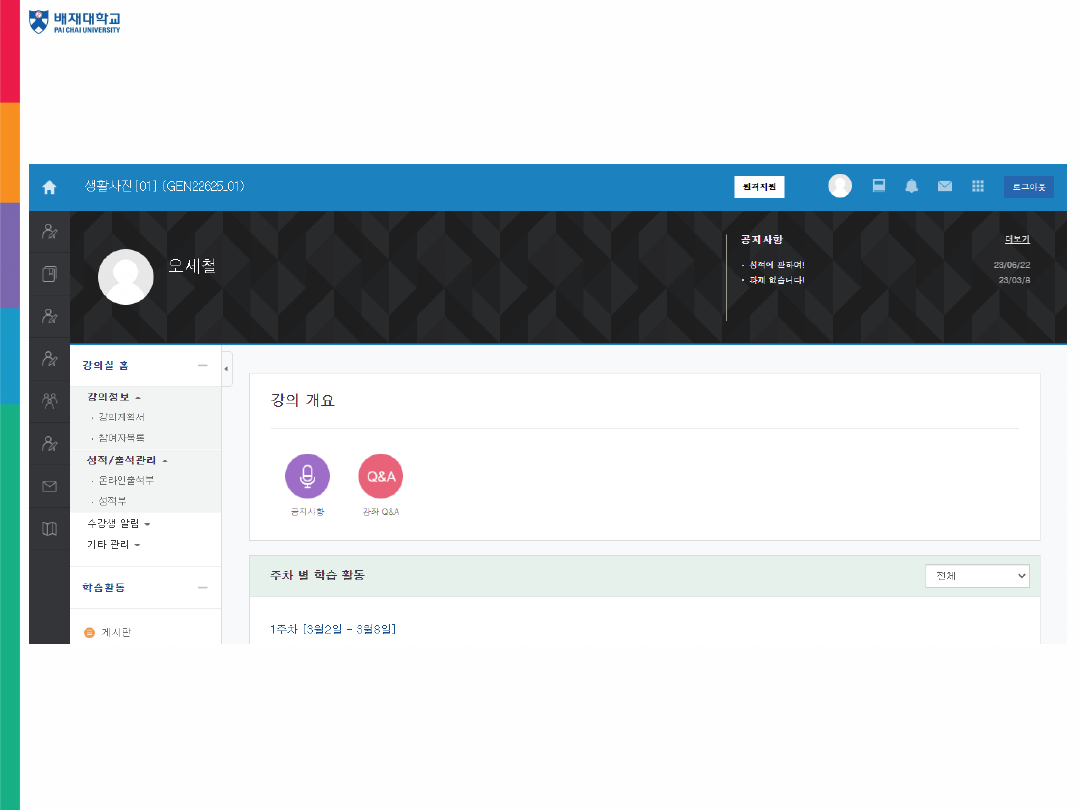
Task: Click the 더보기 link beside 공지사항
Action: tap(1017, 240)
